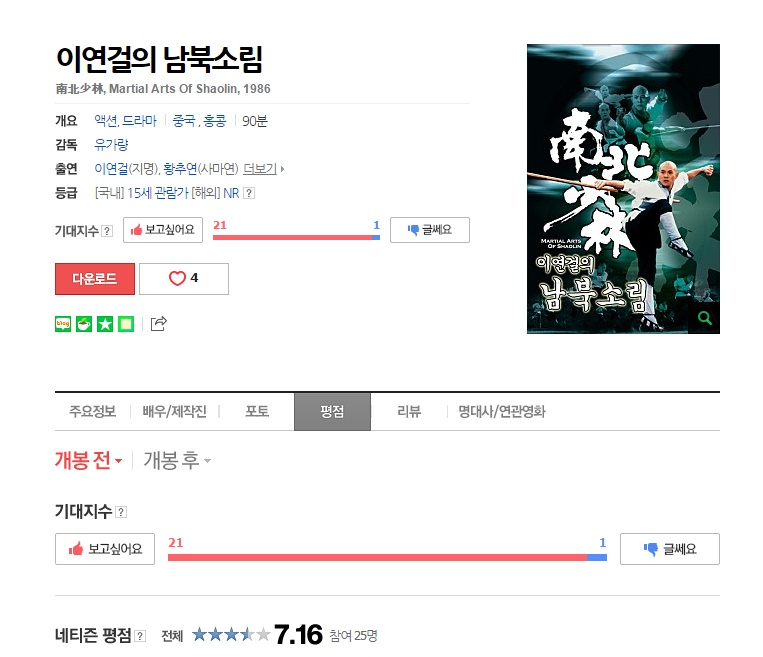Viewport: 763px width, 657px height.
Task: Open the 배우/제작진 tab
Action: tap(175, 412)
